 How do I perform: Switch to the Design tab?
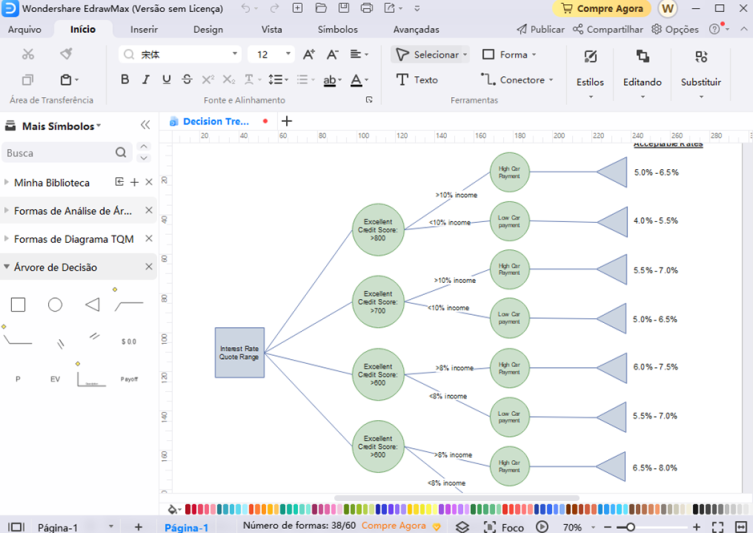click(208, 30)
